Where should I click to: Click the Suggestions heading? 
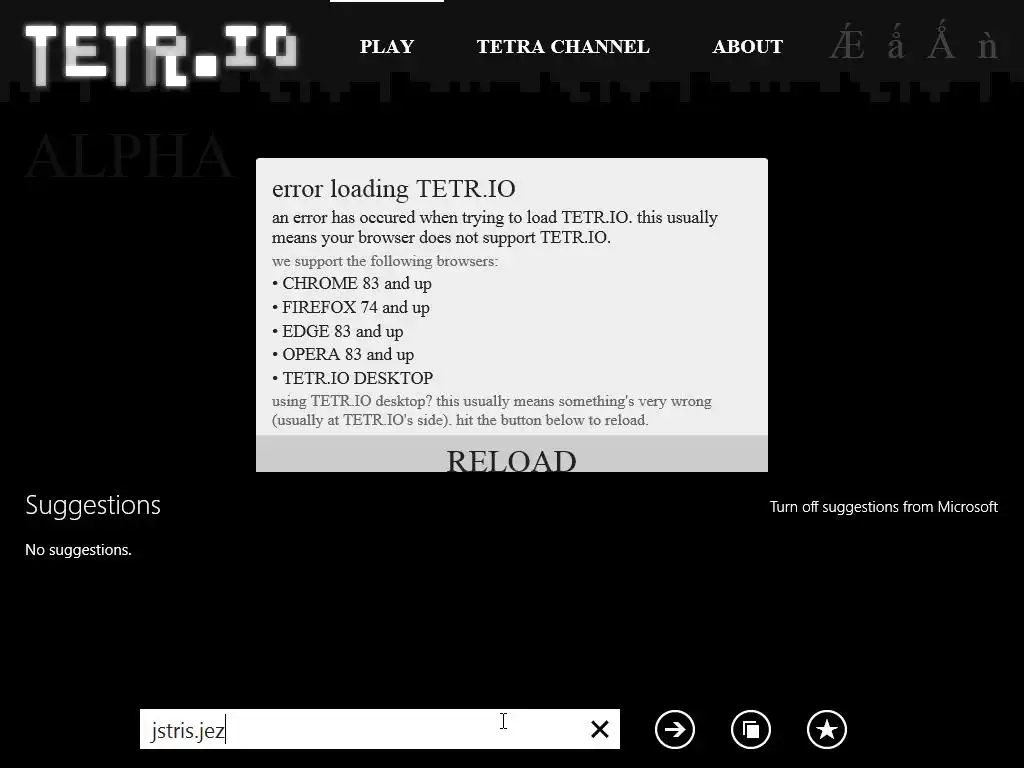point(93,505)
